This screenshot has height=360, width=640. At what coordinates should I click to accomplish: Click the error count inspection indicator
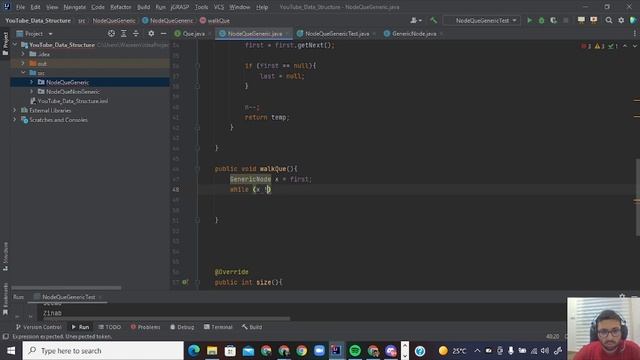pos(587,46)
